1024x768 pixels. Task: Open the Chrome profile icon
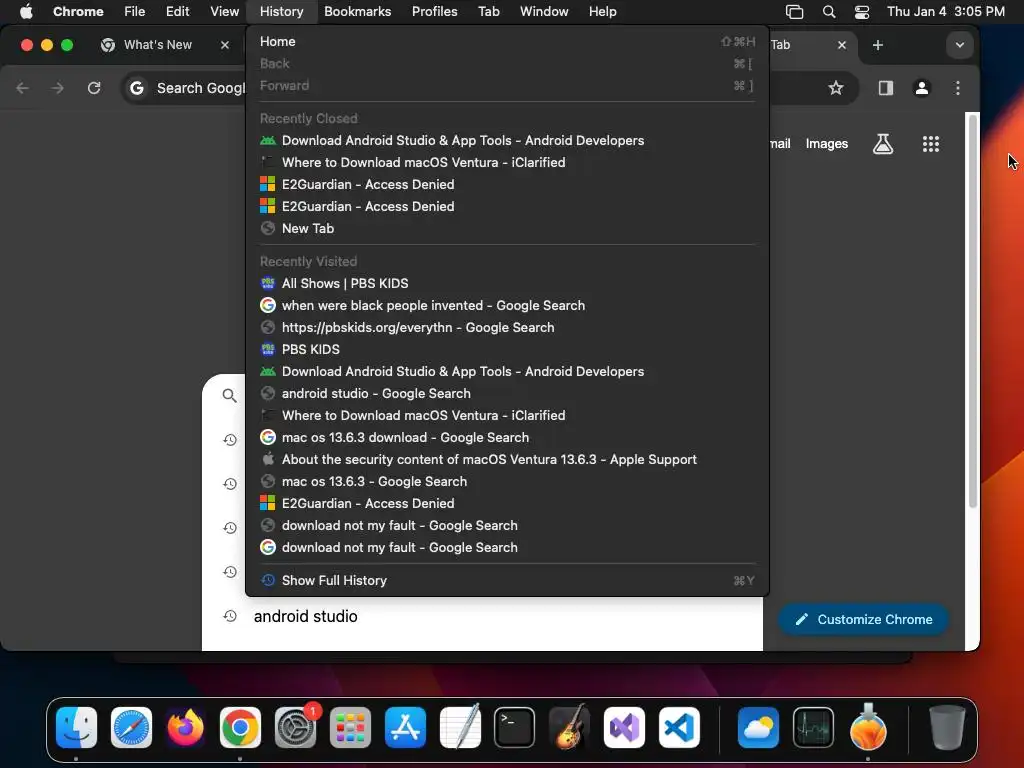pyautogui.click(x=921, y=88)
